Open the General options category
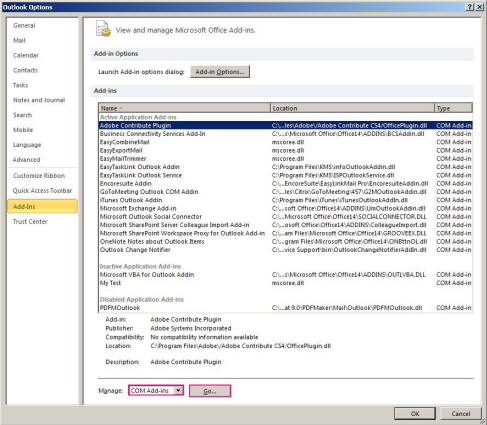The height and width of the screenshot is (425, 487). coord(24,25)
